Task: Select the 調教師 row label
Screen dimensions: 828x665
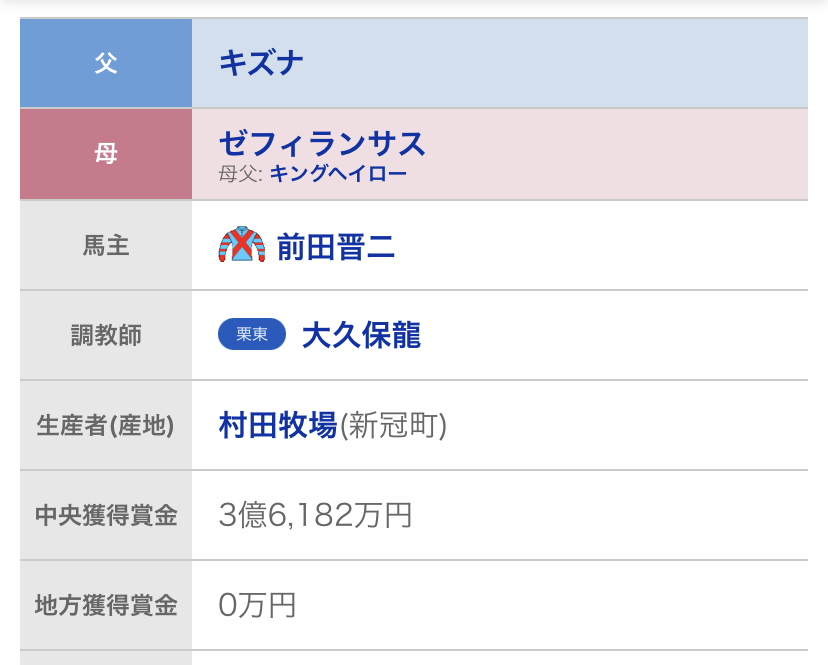Action: coord(106,335)
